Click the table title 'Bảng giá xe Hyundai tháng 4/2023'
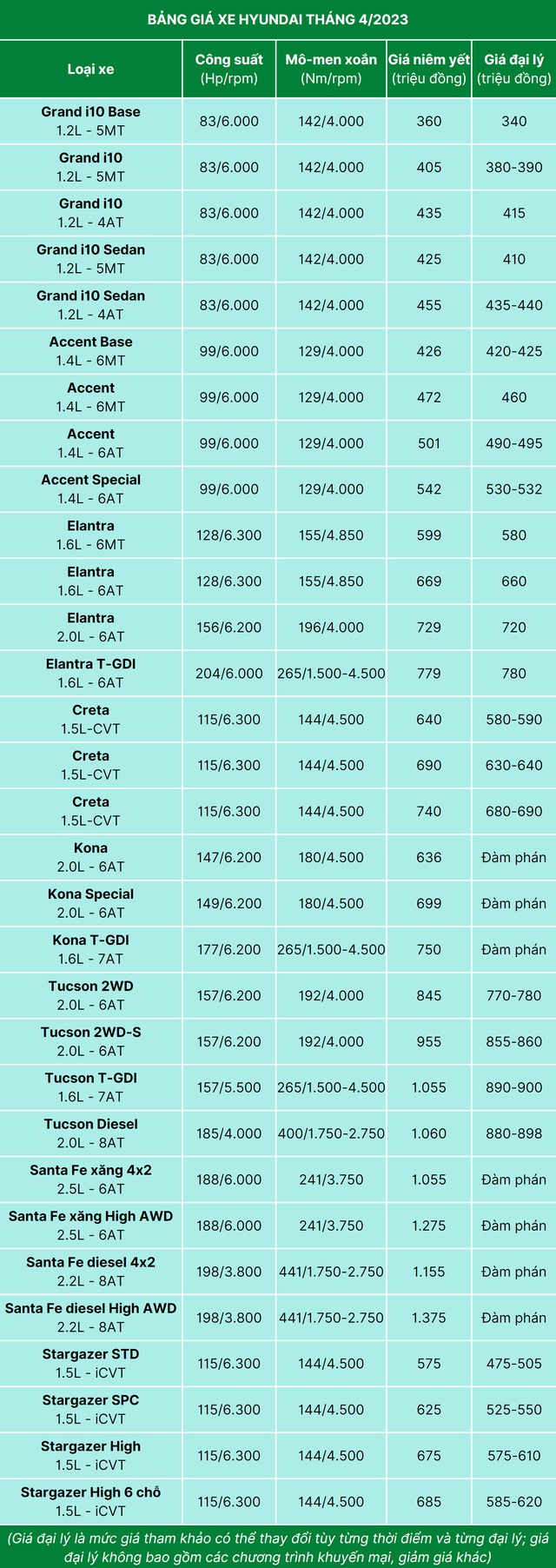Viewport: 556px width, 1568px height. click(x=278, y=19)
